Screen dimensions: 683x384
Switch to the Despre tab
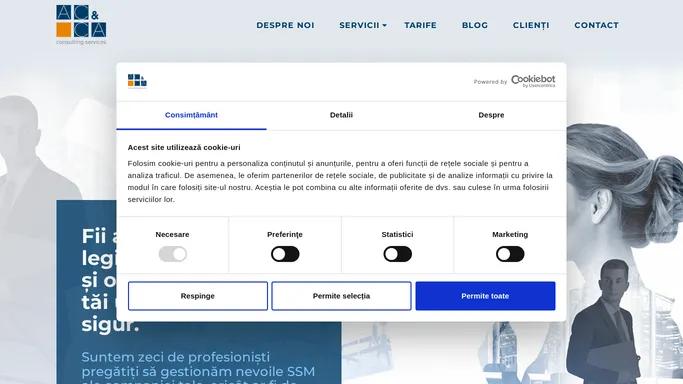[x=491, y=115]
